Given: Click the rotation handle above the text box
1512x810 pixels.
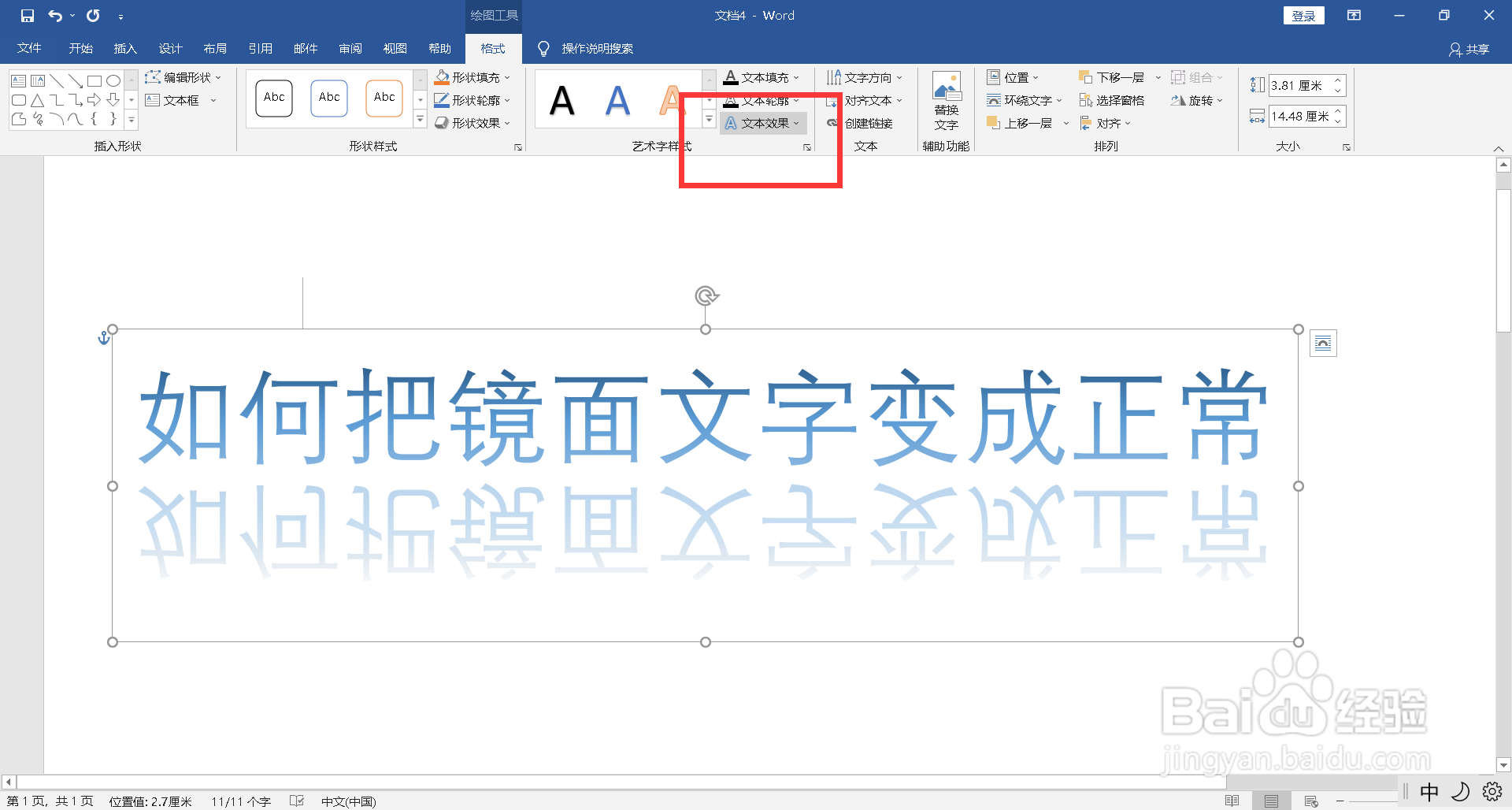Looking at the screenshot, I should click(706, 295).
